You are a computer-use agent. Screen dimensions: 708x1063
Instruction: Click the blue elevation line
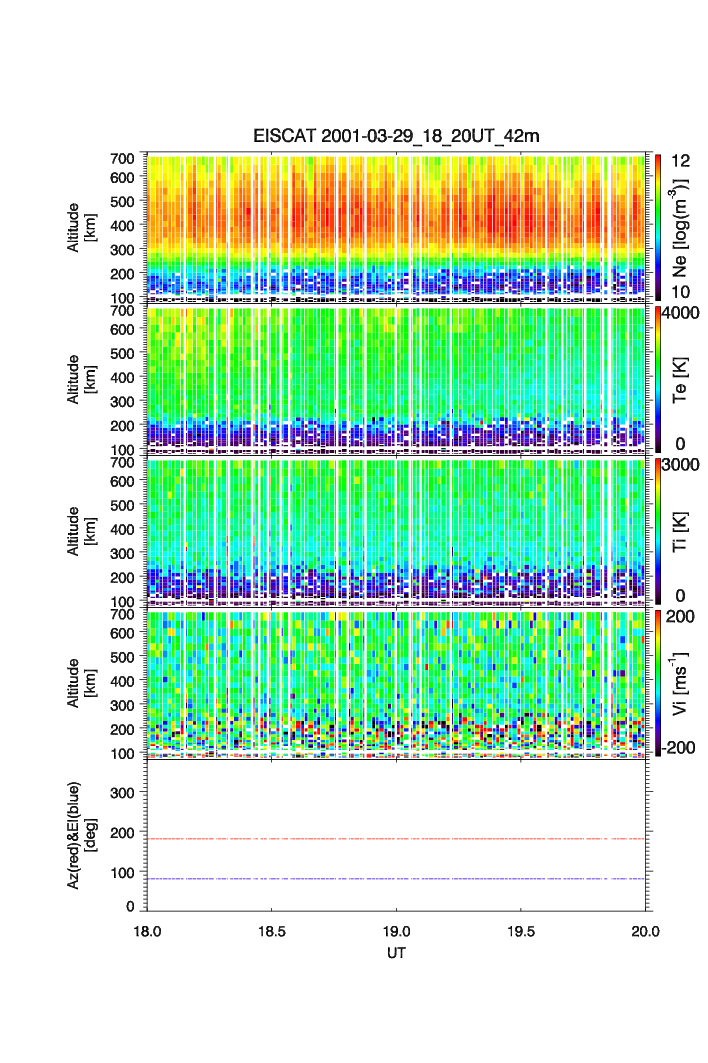click(x=397, y=879)
